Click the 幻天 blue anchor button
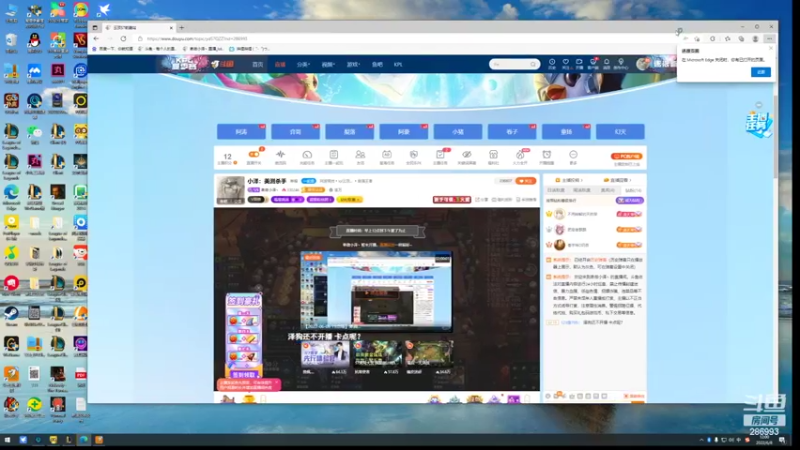Viewport: 800px width, 450px height. 620,132
